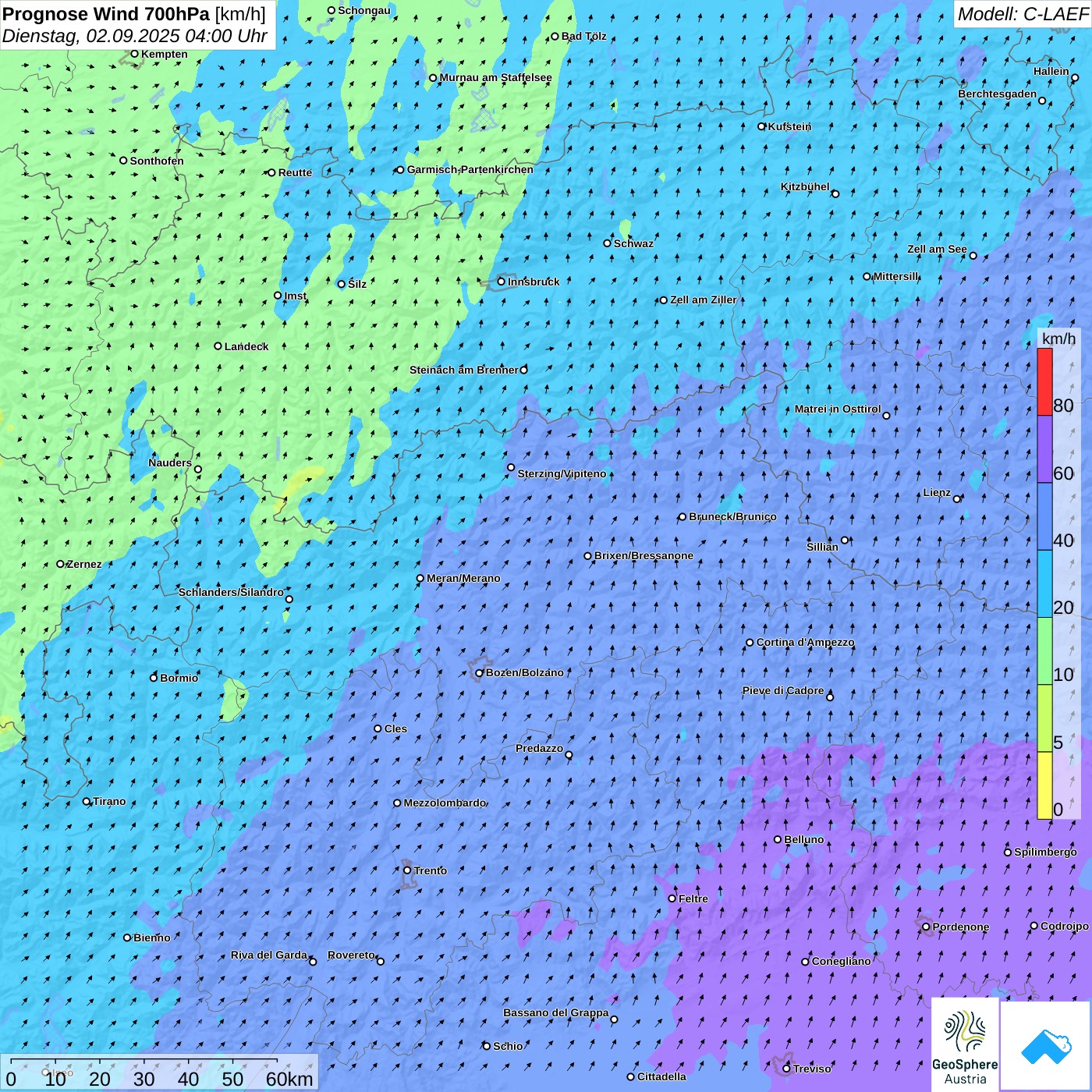This screenshot has height=1092, width=1092.
Task: Click the 'km/h' legend heading
Action: 1058,339
